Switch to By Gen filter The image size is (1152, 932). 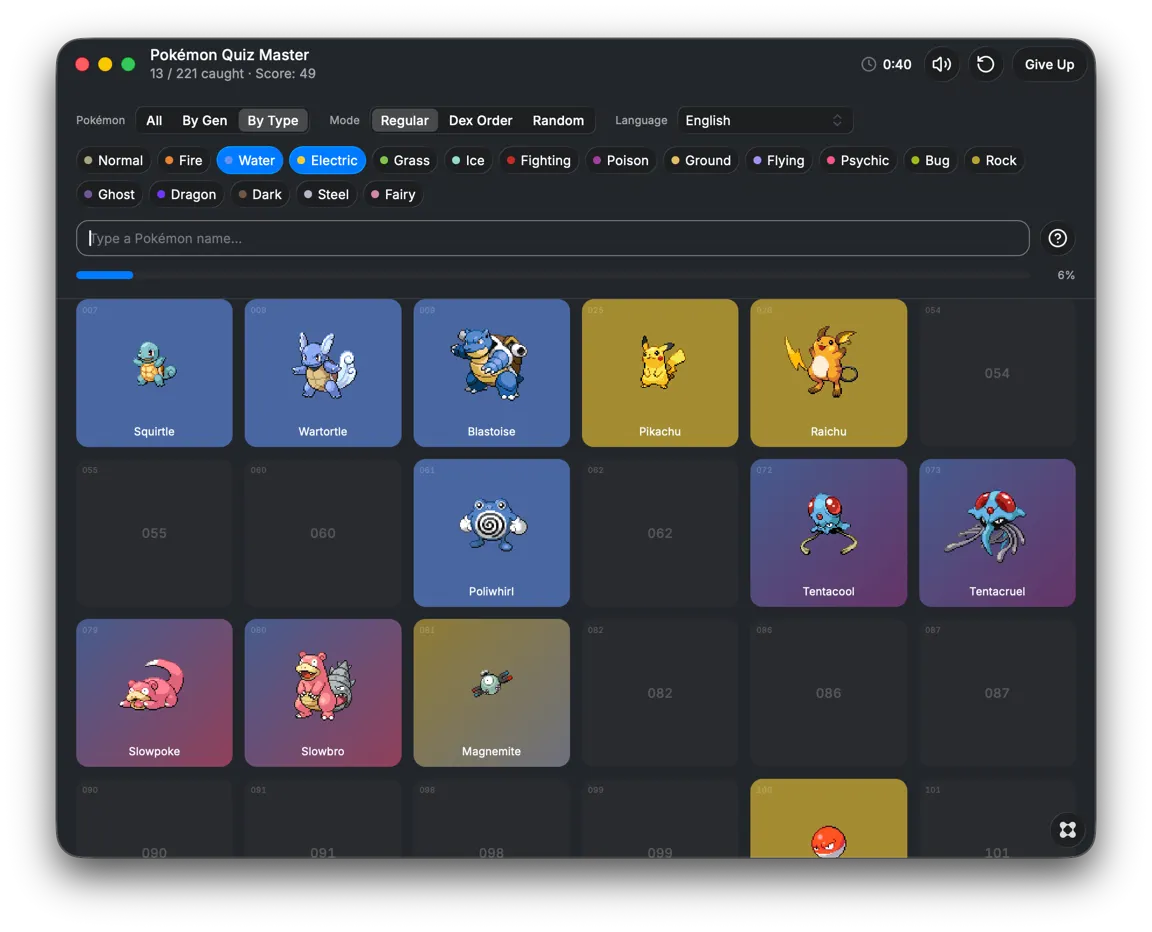point(204,120)
